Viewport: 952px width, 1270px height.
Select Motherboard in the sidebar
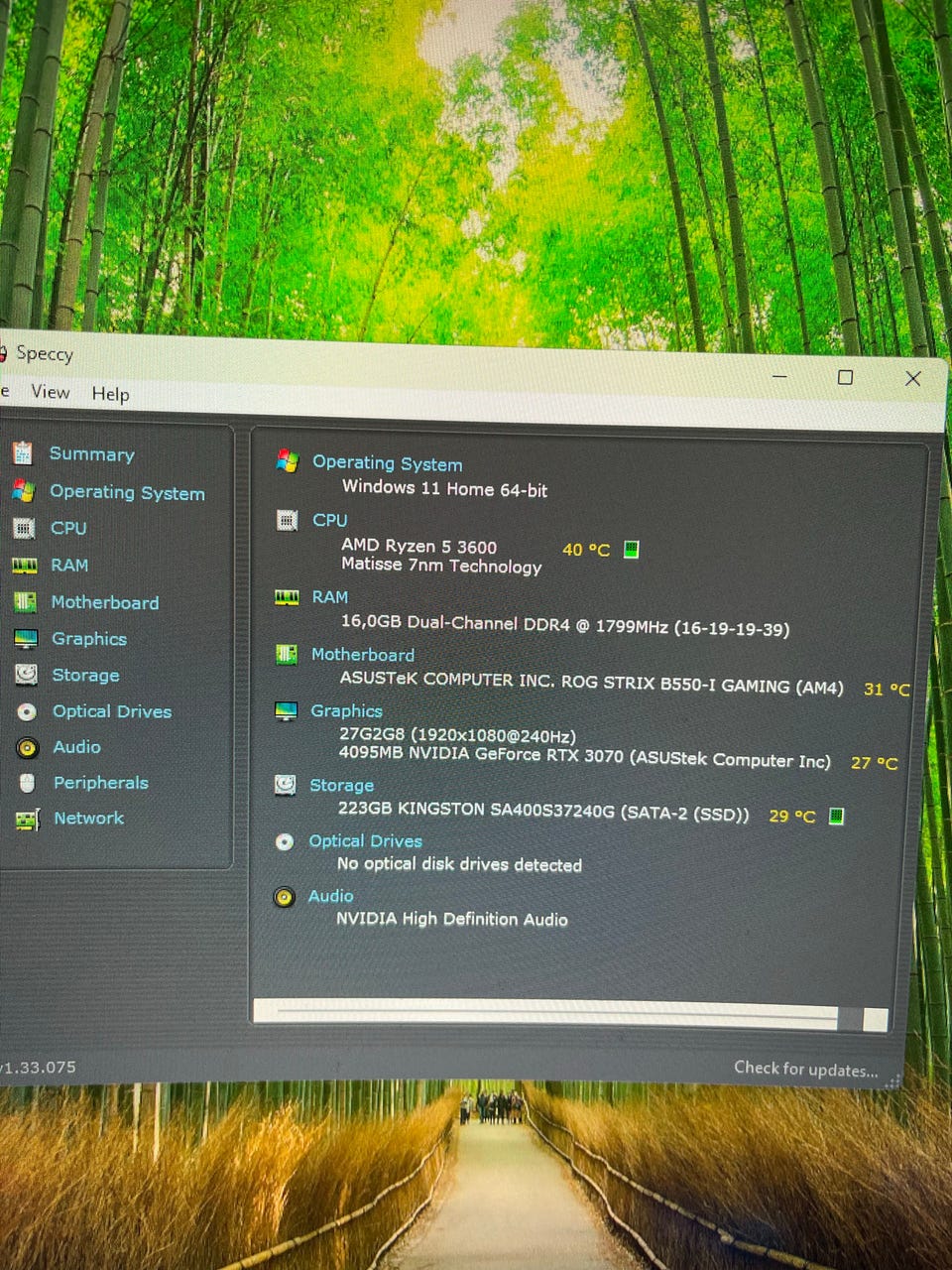point(105,602)
